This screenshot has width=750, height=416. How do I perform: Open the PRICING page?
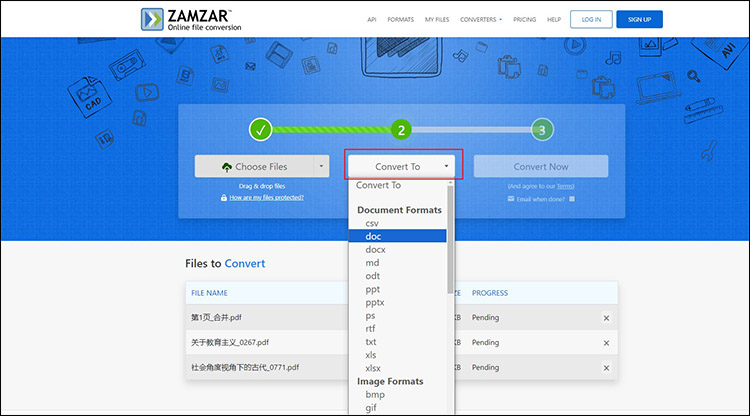[x=524, y=20]
